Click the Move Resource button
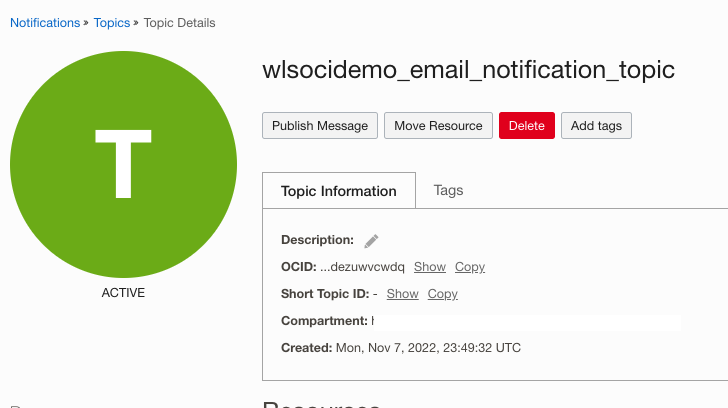The image size is (728, 408). 438,126
